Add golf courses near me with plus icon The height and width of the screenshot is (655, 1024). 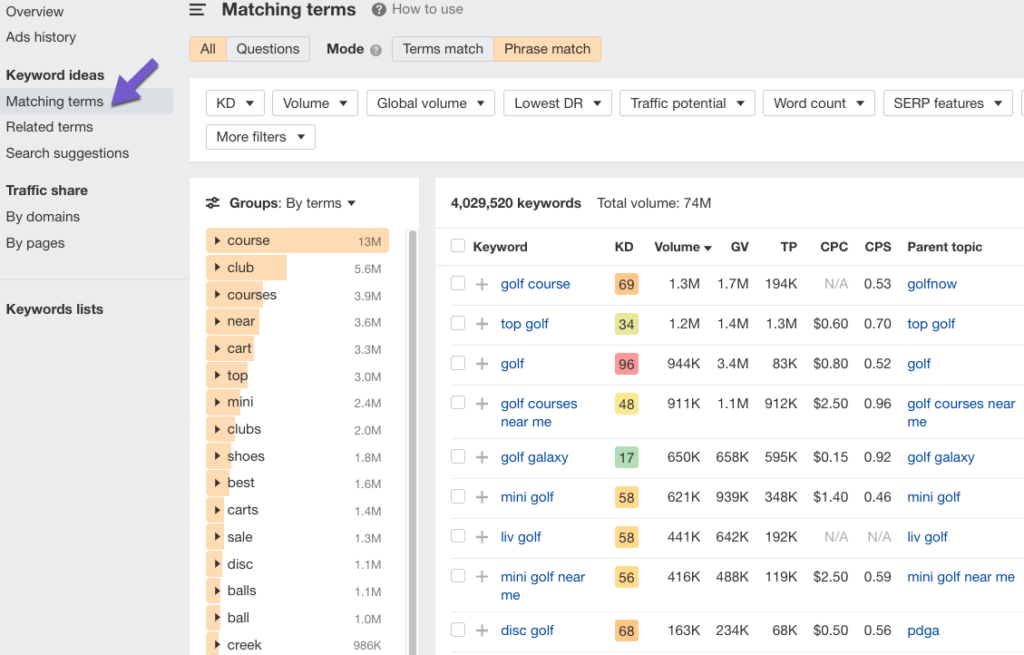pyautogui.click(x=482, y=404)
